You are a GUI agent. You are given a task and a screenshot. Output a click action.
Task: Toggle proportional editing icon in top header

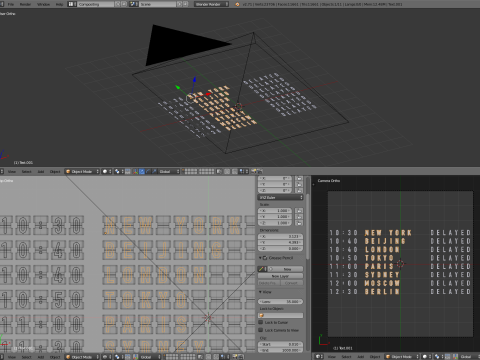(x=227, y=171)
